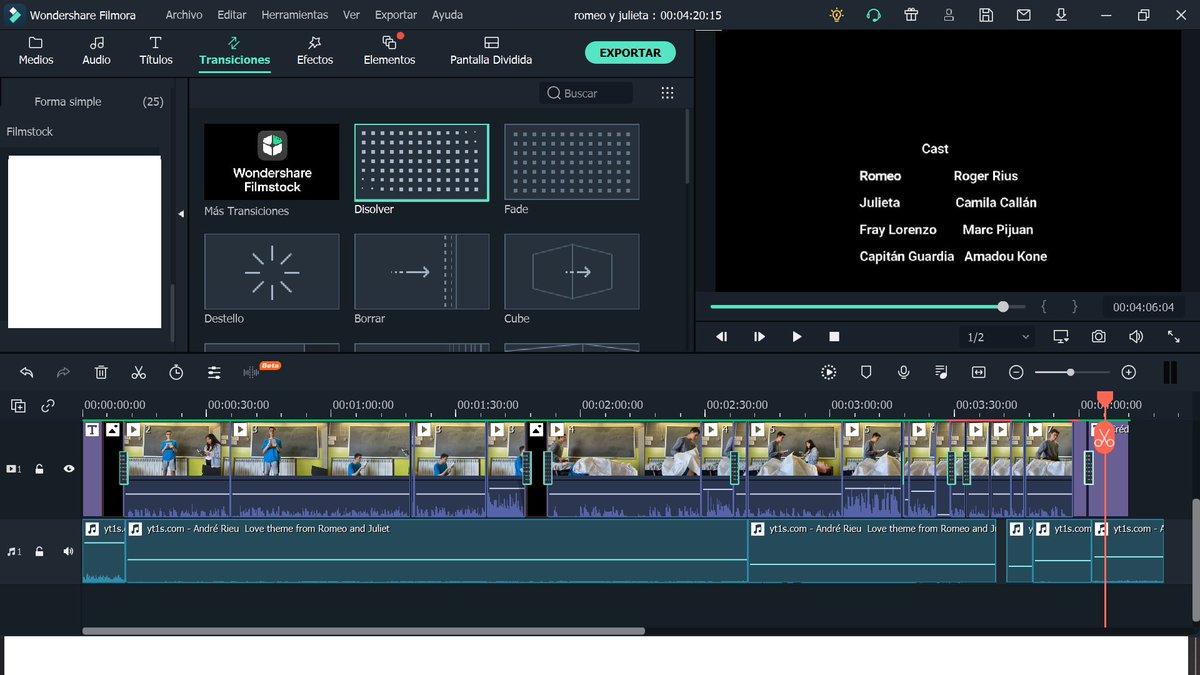Click the EXPORTAR button

click(x=630, y=52)
